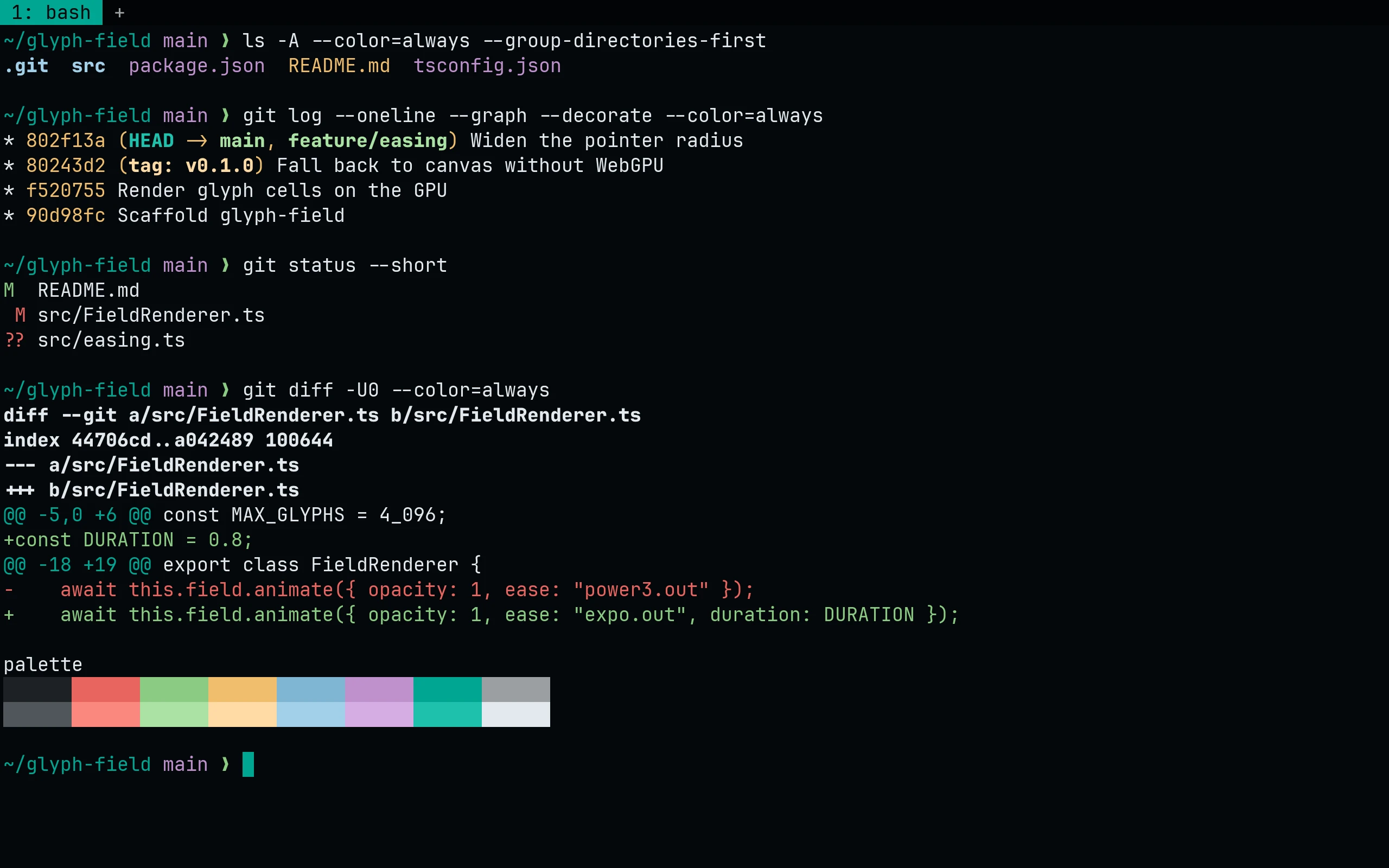The width and height of the screenshot is (1389, 868).
Task: Open a new tab with the plus button
Action: pyautogui.click(x=119, y=12)
